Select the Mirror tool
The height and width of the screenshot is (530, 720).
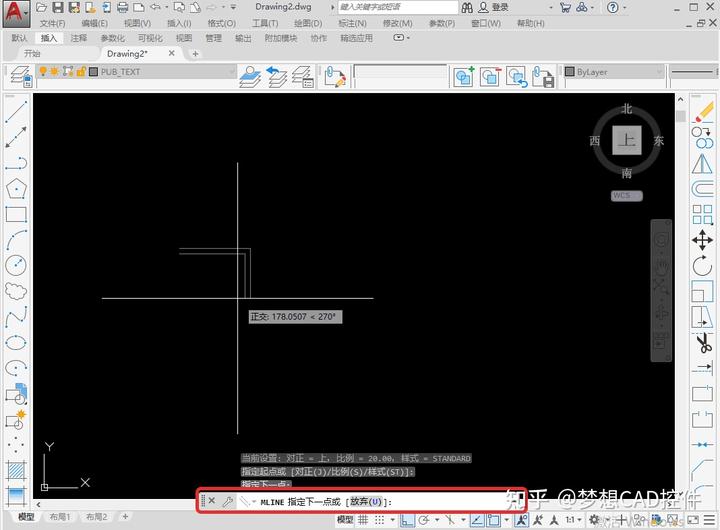click(702, 164)
